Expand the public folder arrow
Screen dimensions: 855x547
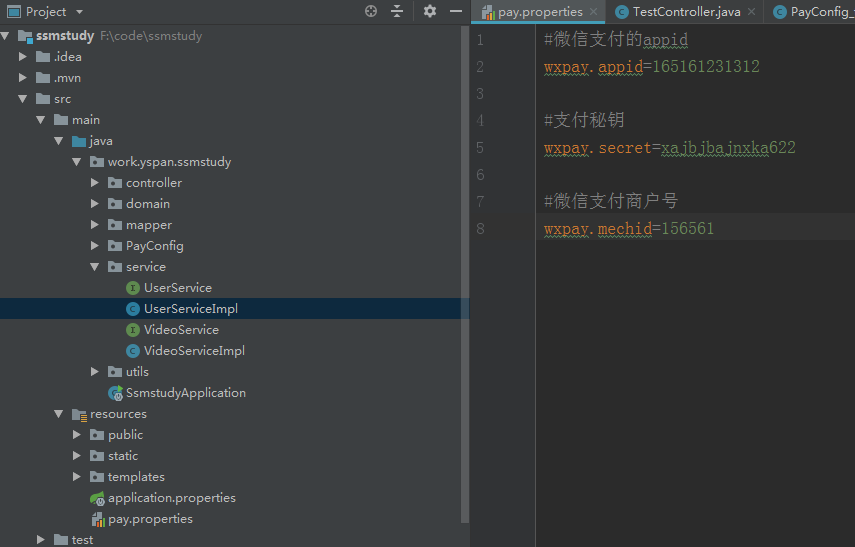point(77,435)
